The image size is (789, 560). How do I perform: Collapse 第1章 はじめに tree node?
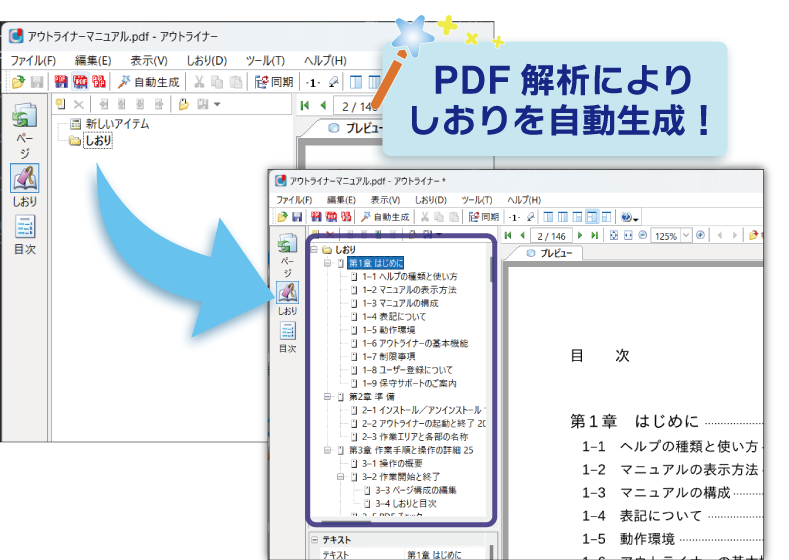click(328, 263)
